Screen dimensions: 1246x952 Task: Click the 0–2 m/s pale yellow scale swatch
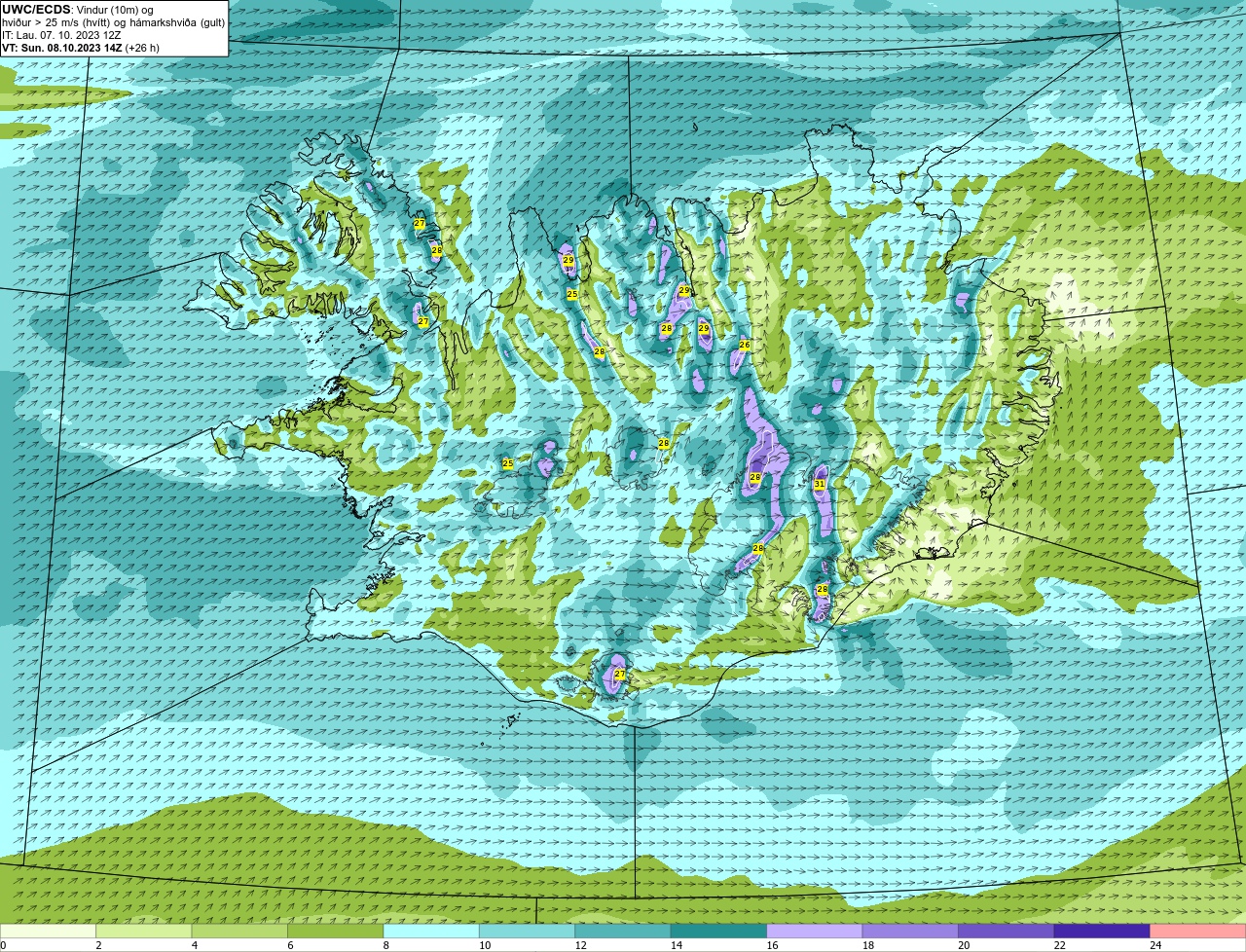pyautogui.click(x=49, y=931)
